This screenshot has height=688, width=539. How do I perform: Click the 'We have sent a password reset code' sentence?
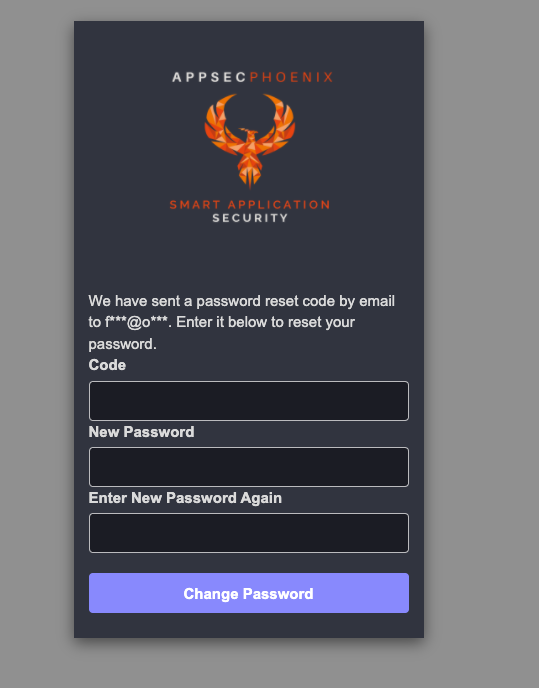click(x=242, y=301)
